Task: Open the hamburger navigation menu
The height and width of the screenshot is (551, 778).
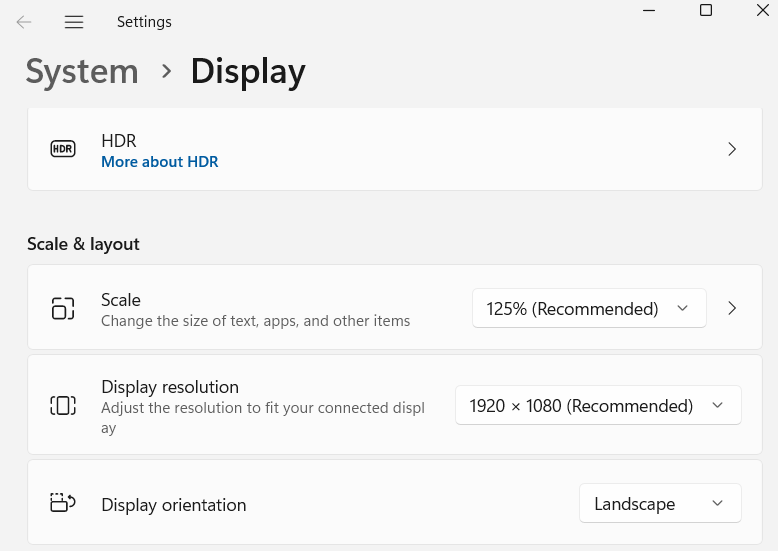Action: point(74,22)
